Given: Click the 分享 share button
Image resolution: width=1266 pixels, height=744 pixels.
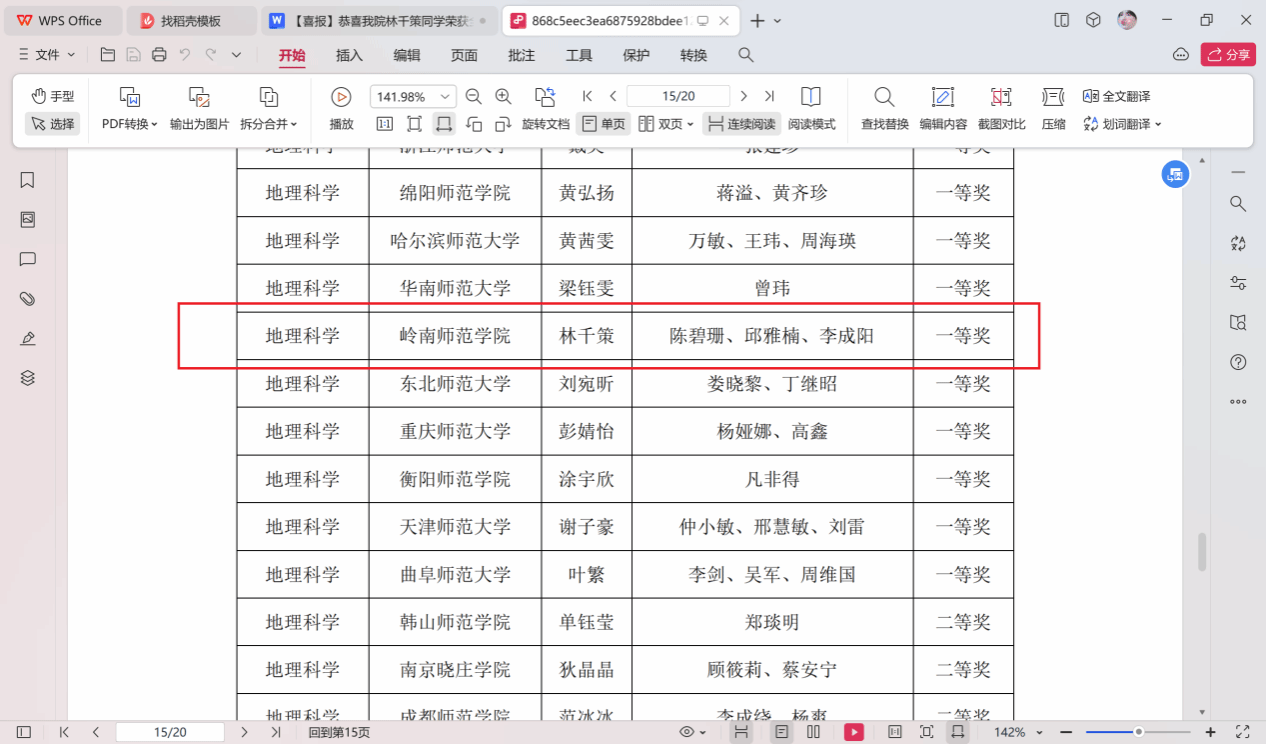Looking at the screenshot, I should pyautogui.click(x=1228, y=55).
